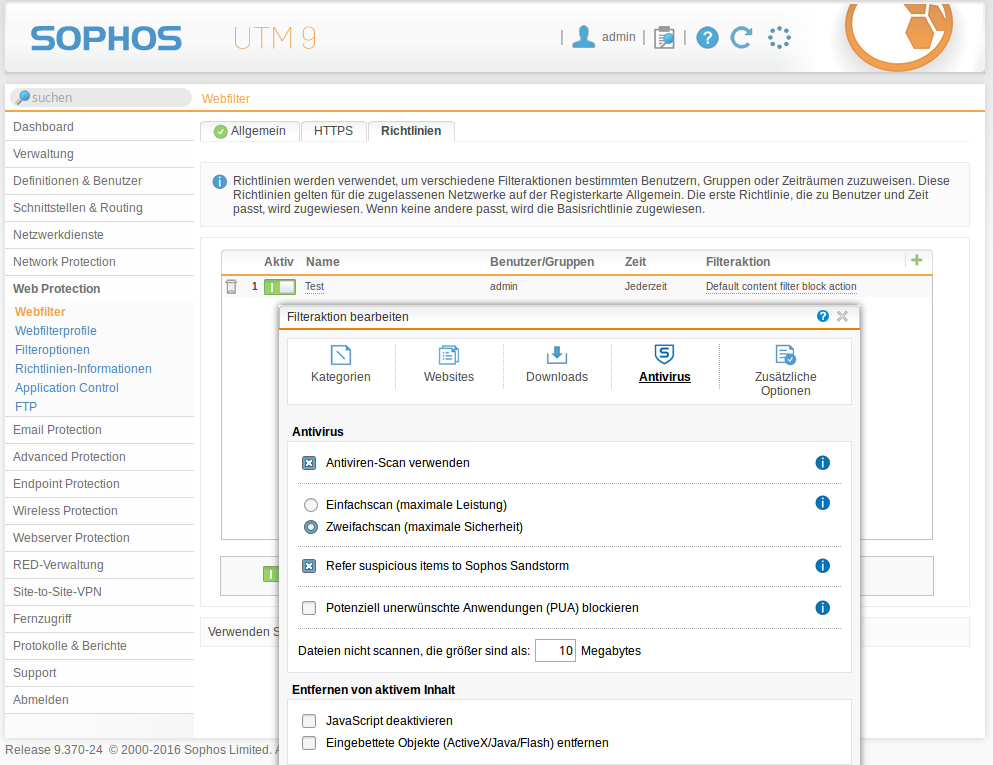Open Zusätzliche Optionen section icon
This screenshot has height=765, width=993.
tap(785, 355)
